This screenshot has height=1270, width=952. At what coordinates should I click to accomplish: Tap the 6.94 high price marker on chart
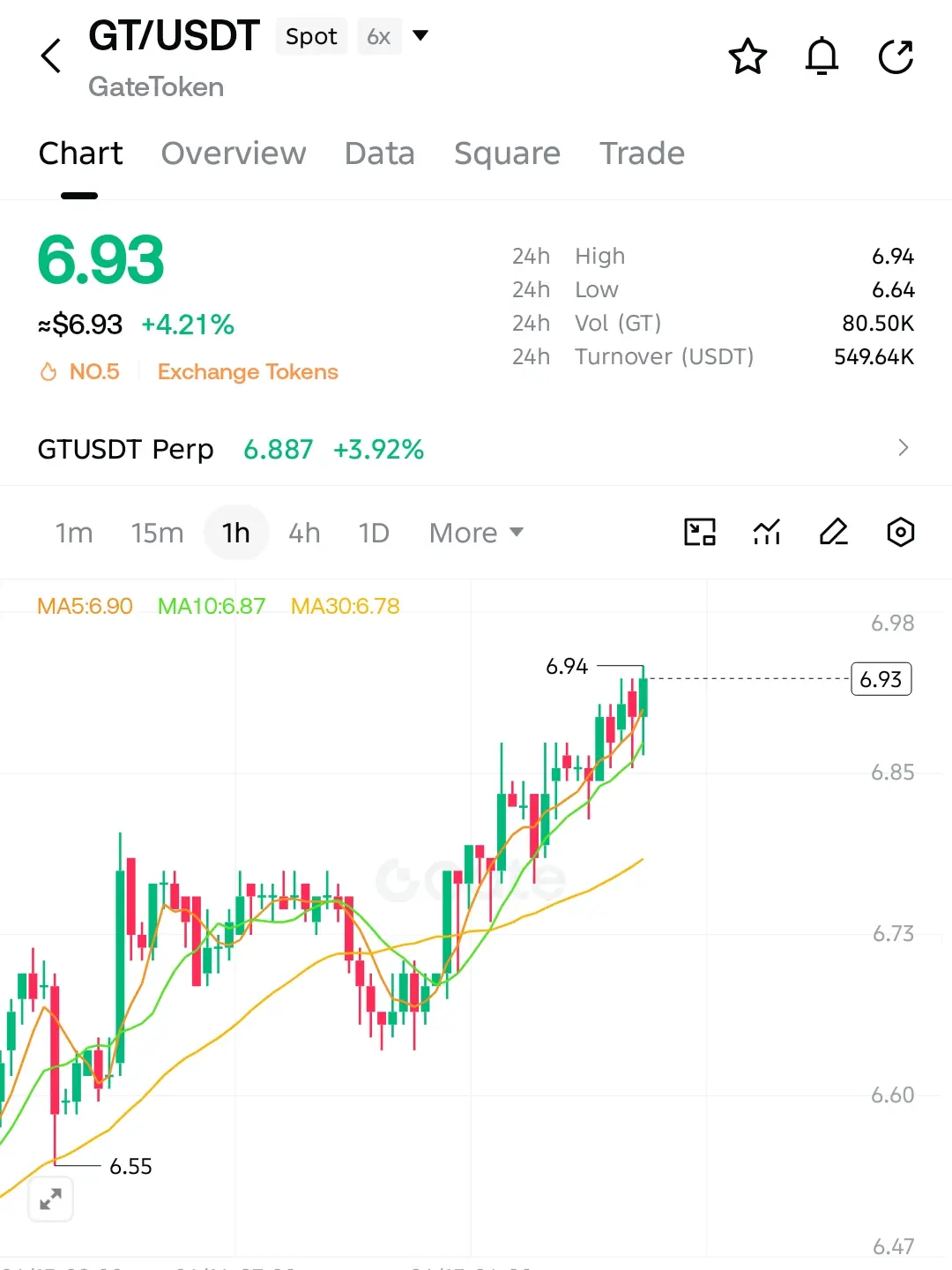pyautogui.click(x=567, y=666)
